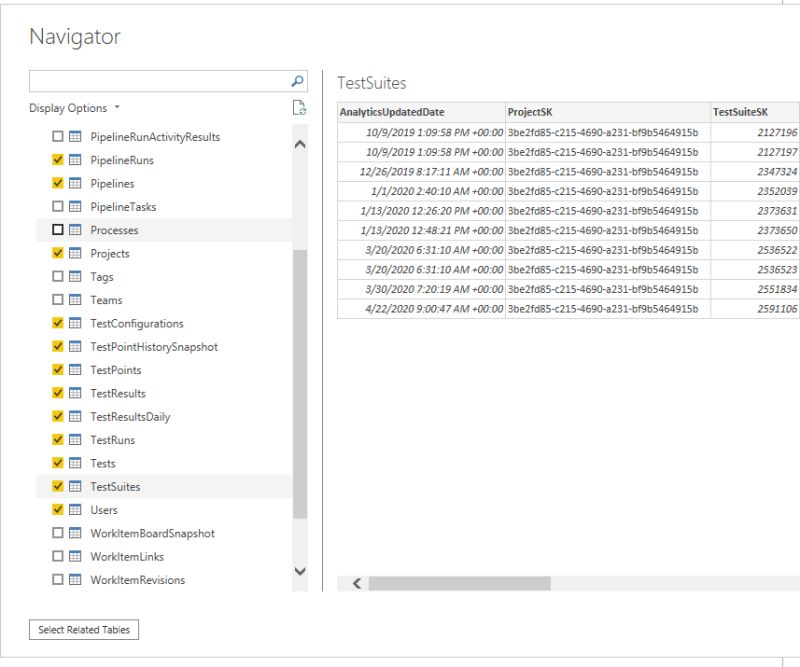Viewport: 800px width, 667px height.
Task: Click the refresh document icon
Action: (x=299, y=108)
